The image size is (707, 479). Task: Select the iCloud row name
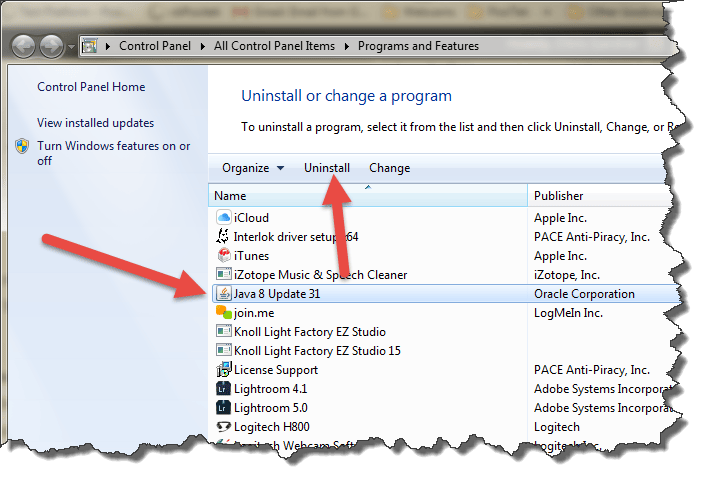[251, 218]
